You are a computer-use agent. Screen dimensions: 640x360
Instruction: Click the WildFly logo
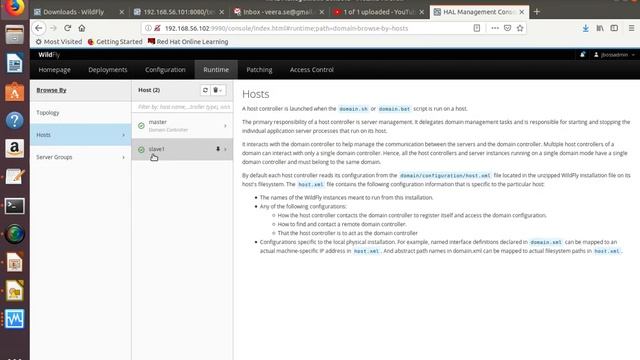point(49,55)
